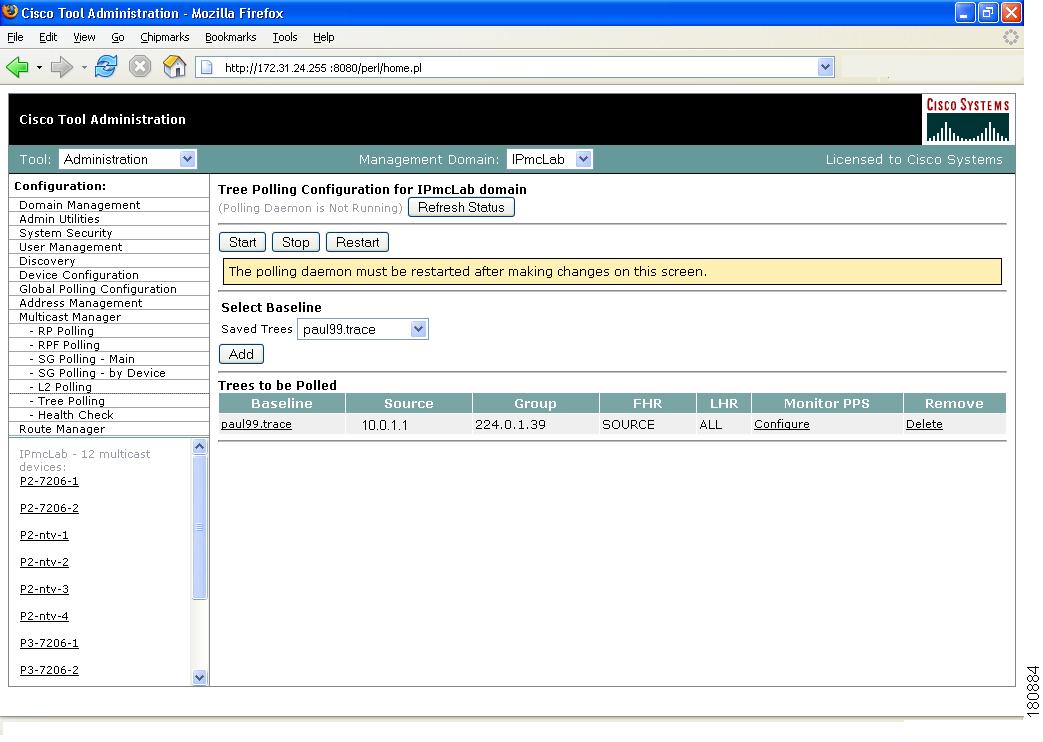Select device P2-ntv-2
The height and width of the screenshot is (742, 1043).
coord(44,562)
